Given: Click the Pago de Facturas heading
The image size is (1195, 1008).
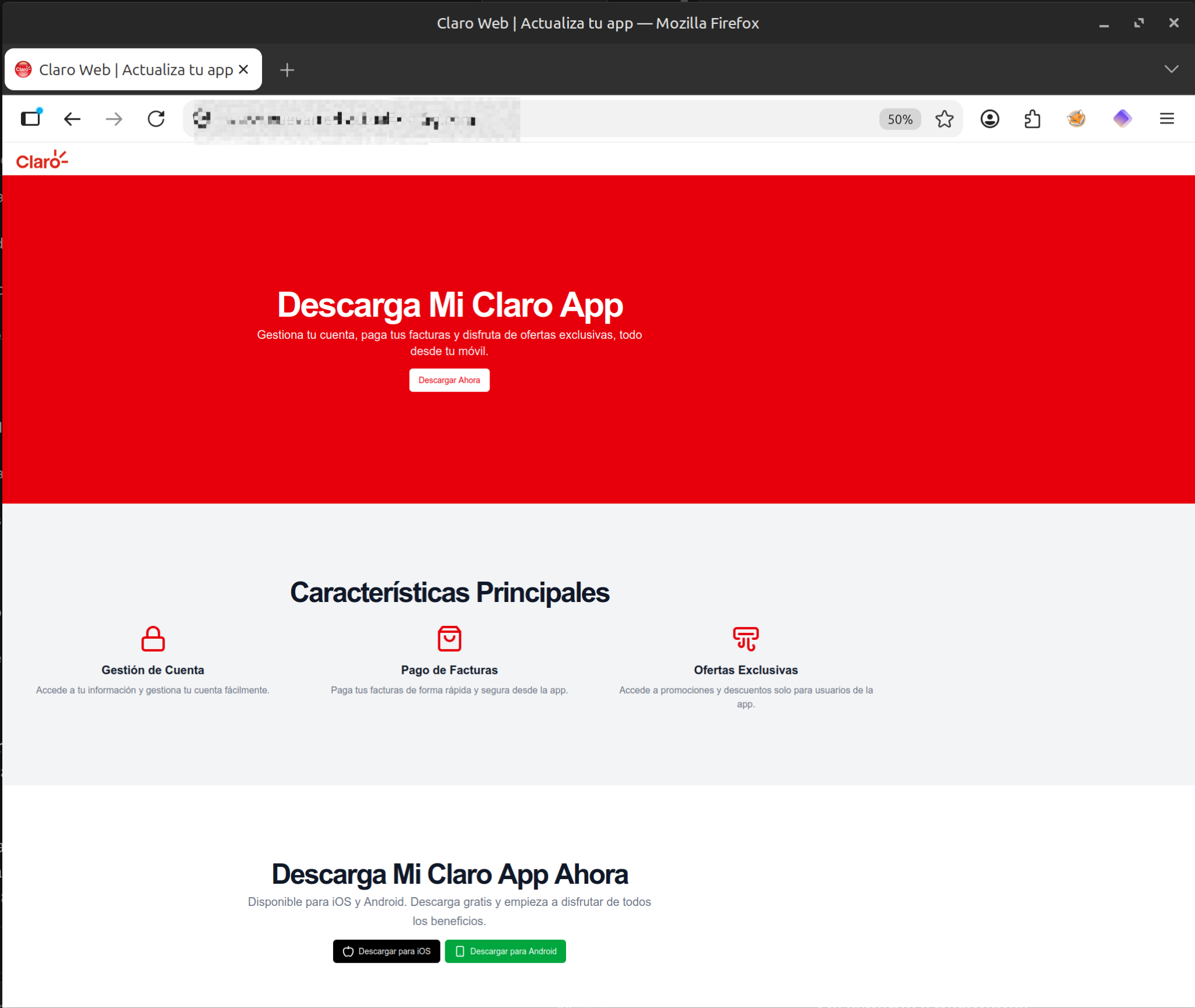Looking at the screenshot, I should [449, 670].
